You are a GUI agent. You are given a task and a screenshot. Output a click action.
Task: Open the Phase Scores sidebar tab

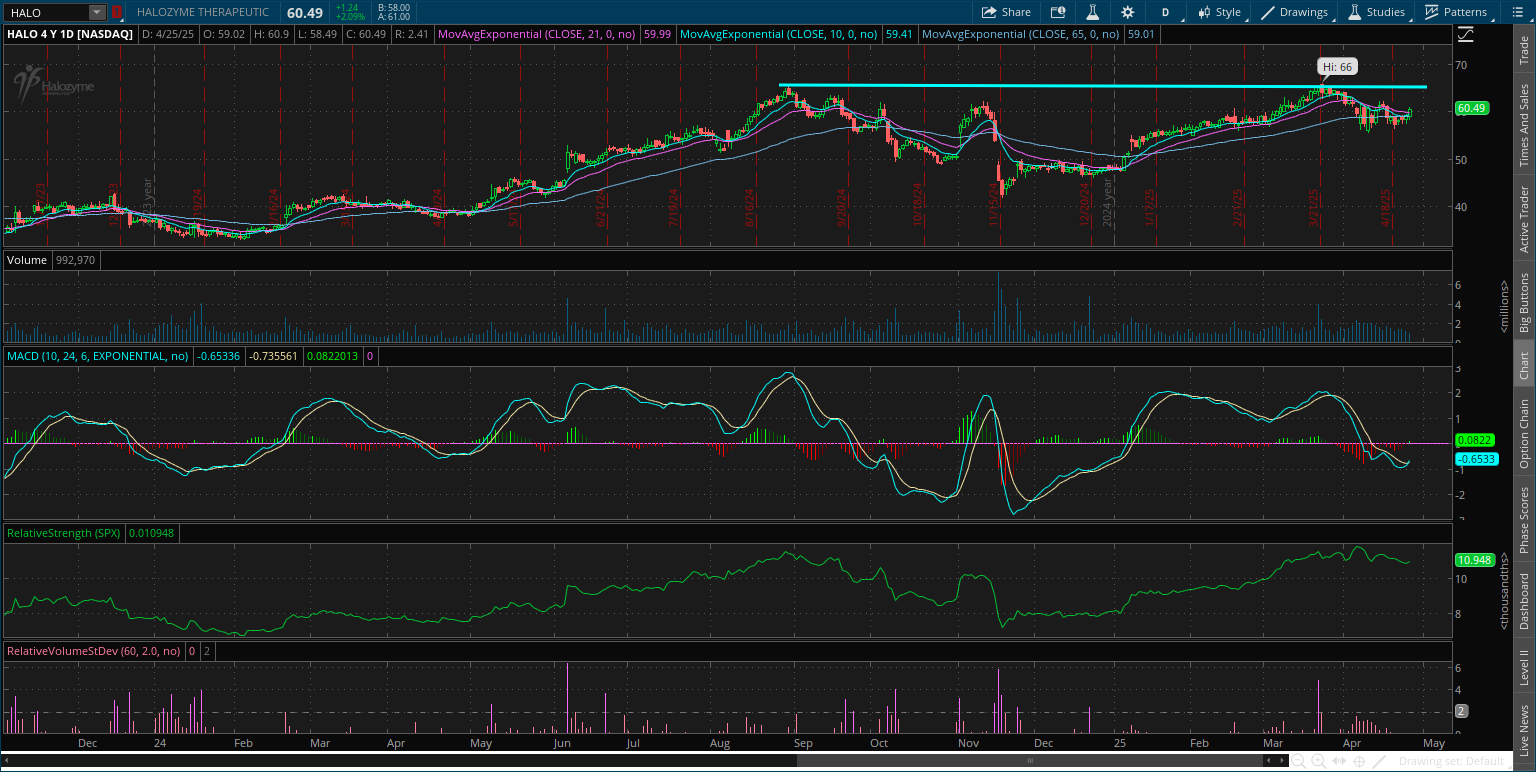pos(1524,520)
